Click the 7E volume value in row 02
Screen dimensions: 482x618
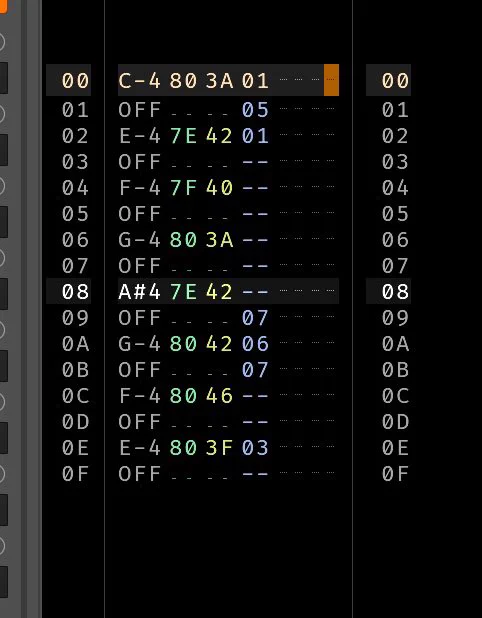(183, 136)
